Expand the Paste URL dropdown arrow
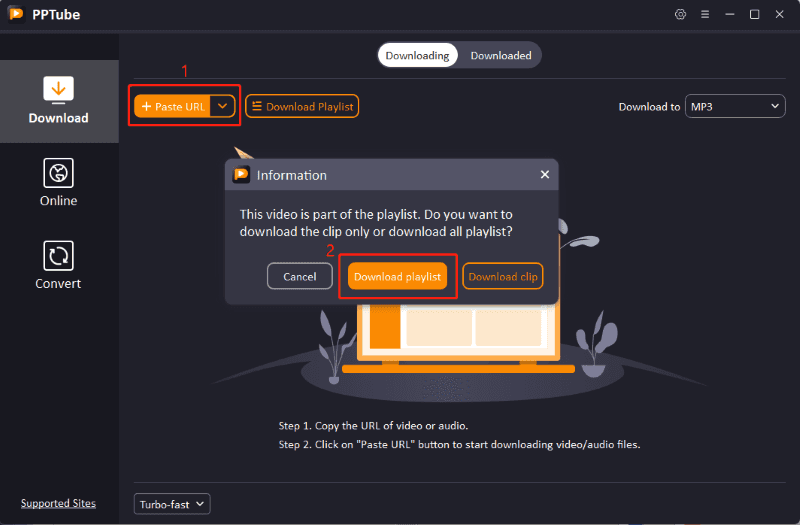The width and height of the screenshot is (800, 525). point(223,106)
